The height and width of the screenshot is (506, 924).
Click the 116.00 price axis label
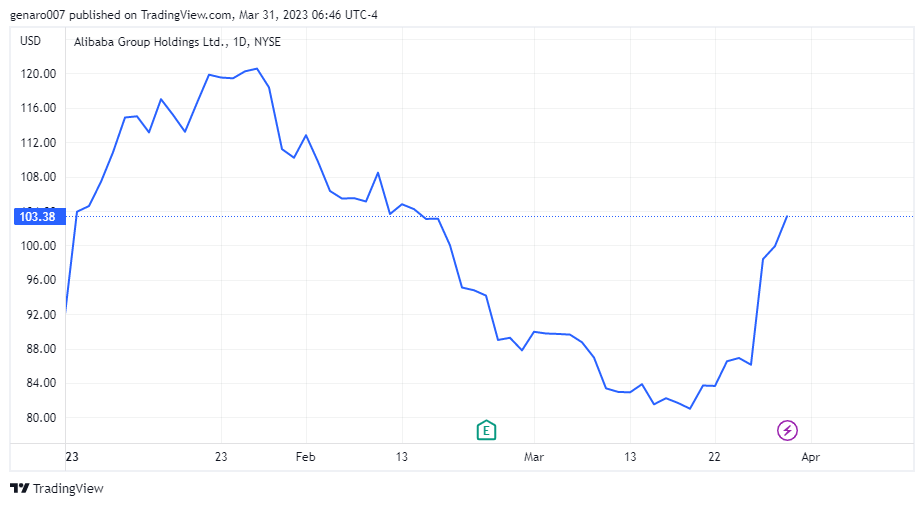pyautogui.click(x=38, y=108)
